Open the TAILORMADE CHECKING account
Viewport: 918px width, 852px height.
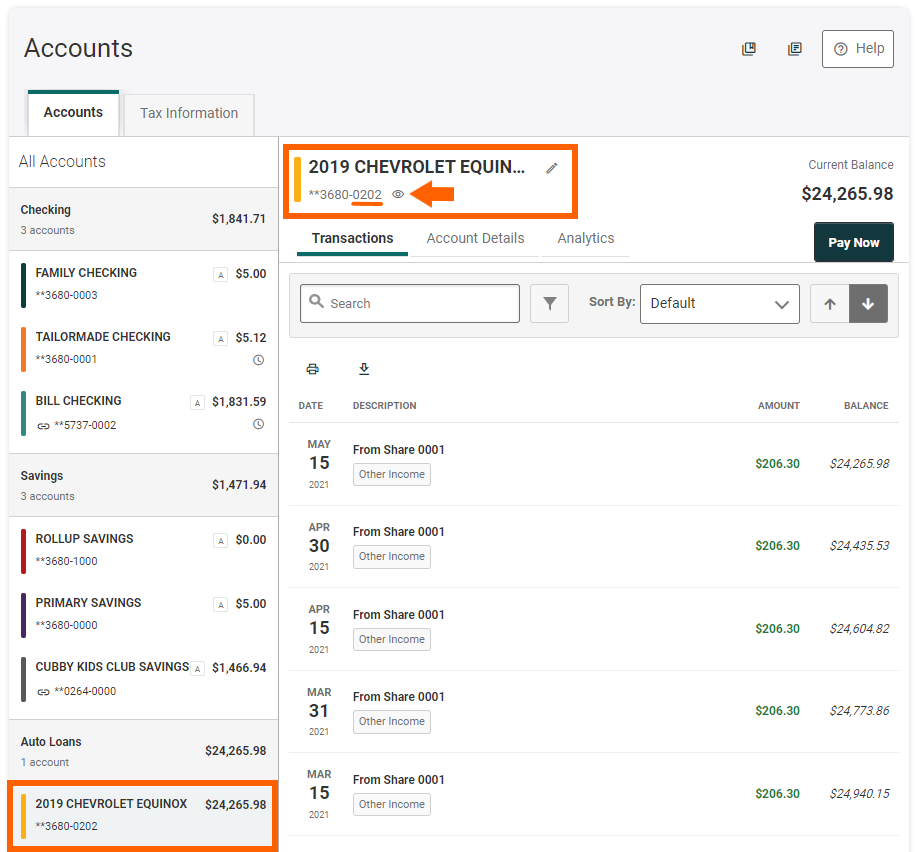click(x=143, y=348)
